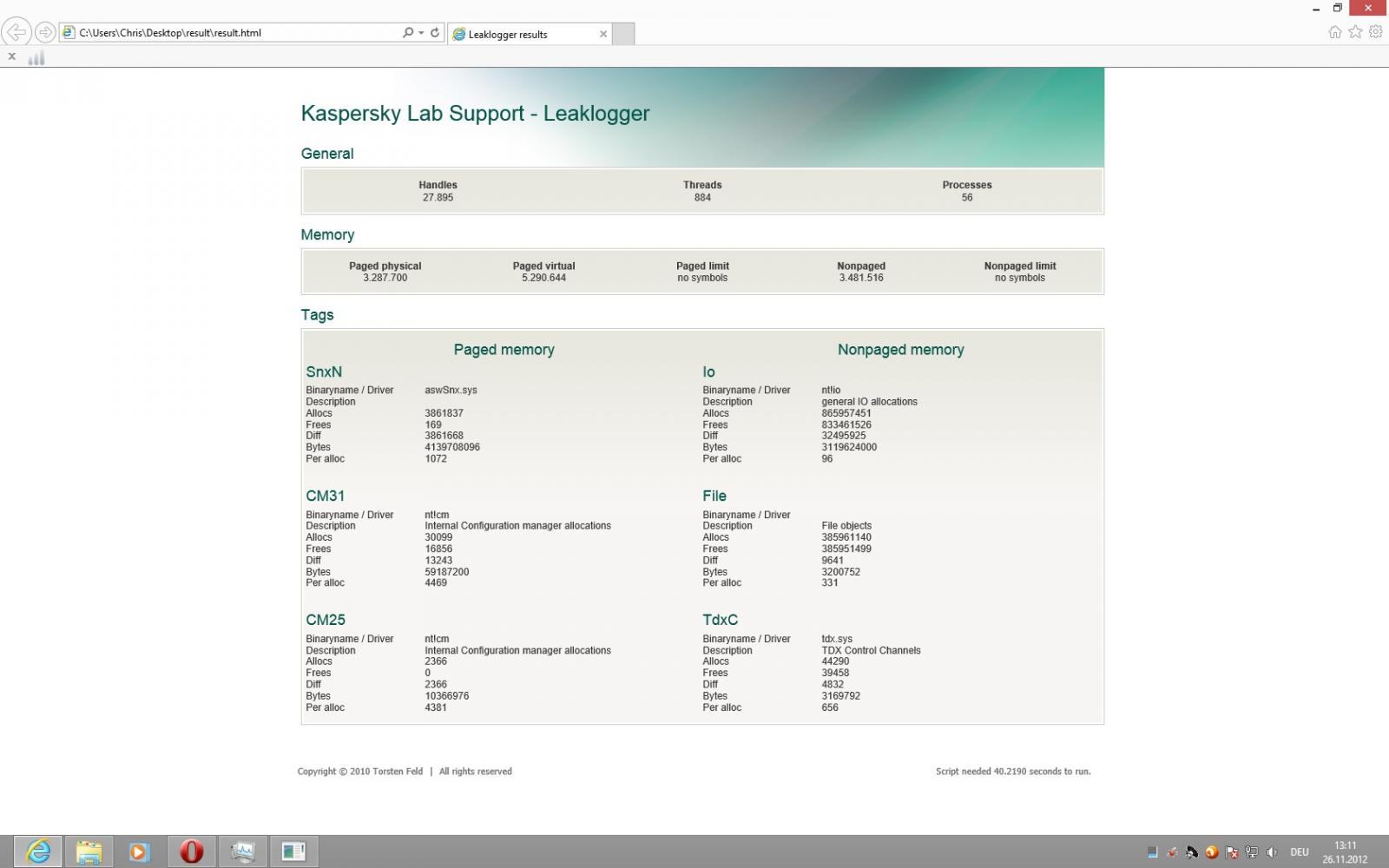The width and height of the screenshot is (1389, 868).
Task: Click the File tag heading
Action: tap(714, 496)
